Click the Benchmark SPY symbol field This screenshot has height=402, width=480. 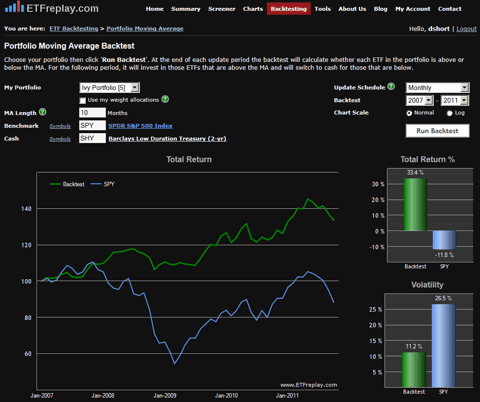coord(92,125)
